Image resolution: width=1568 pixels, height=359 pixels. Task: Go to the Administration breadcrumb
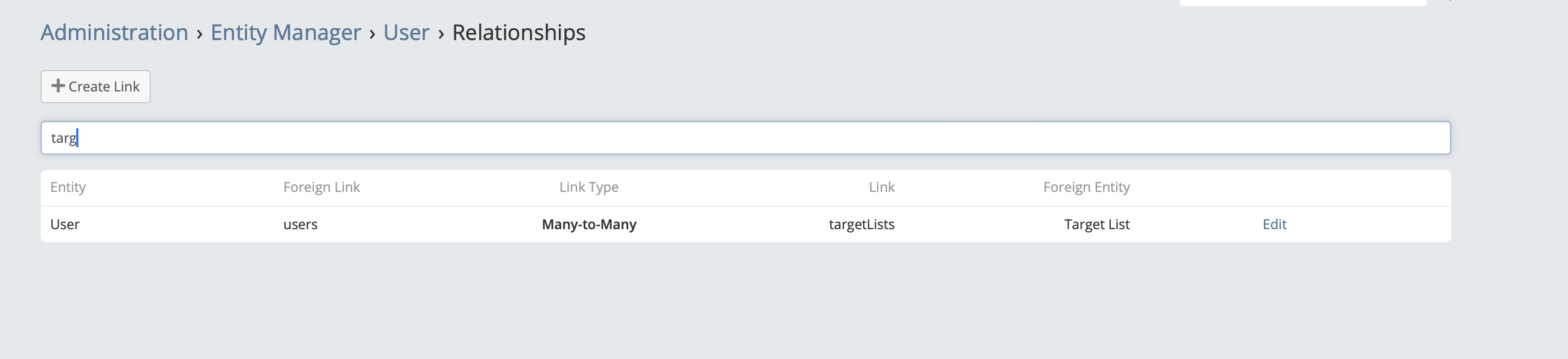(115, 32)
